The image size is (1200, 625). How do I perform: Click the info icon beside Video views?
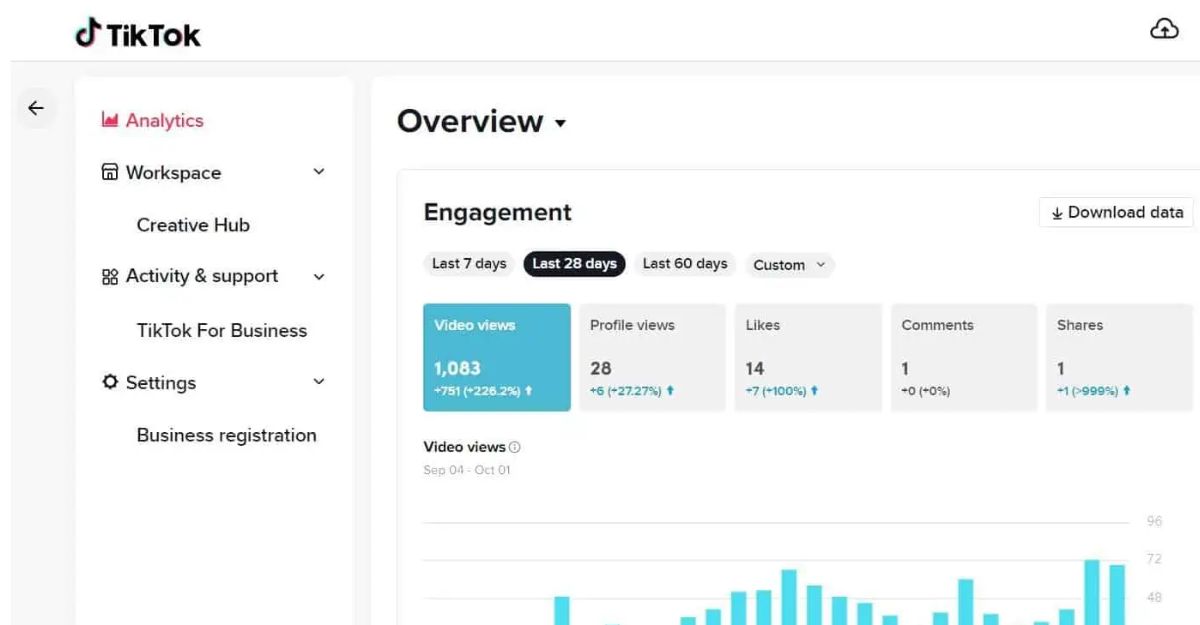pos(514,447)
